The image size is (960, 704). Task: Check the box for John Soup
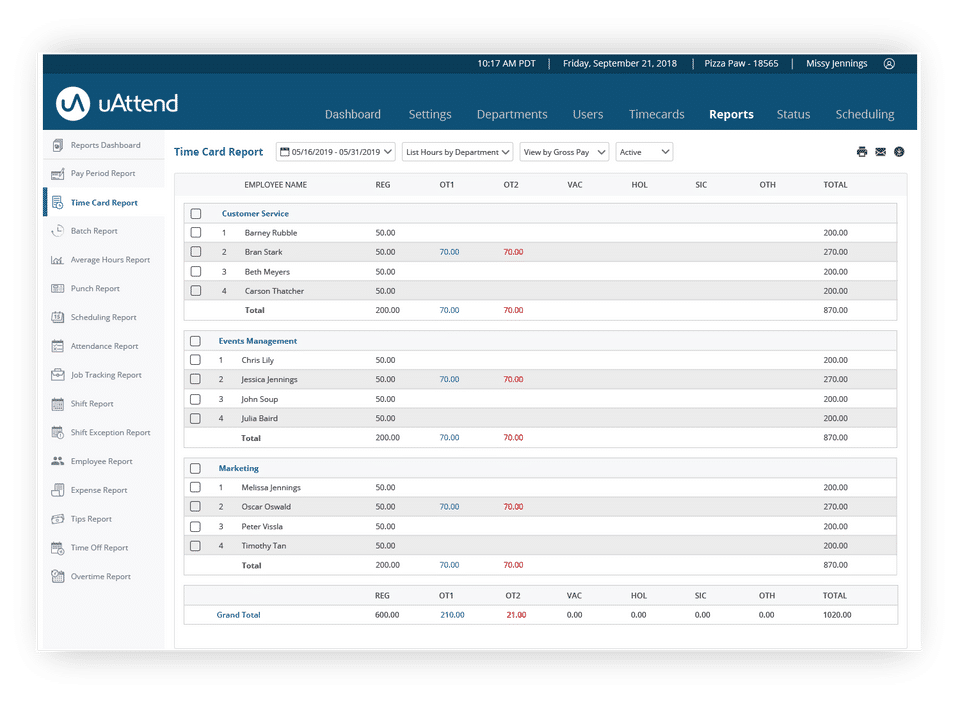195,399
